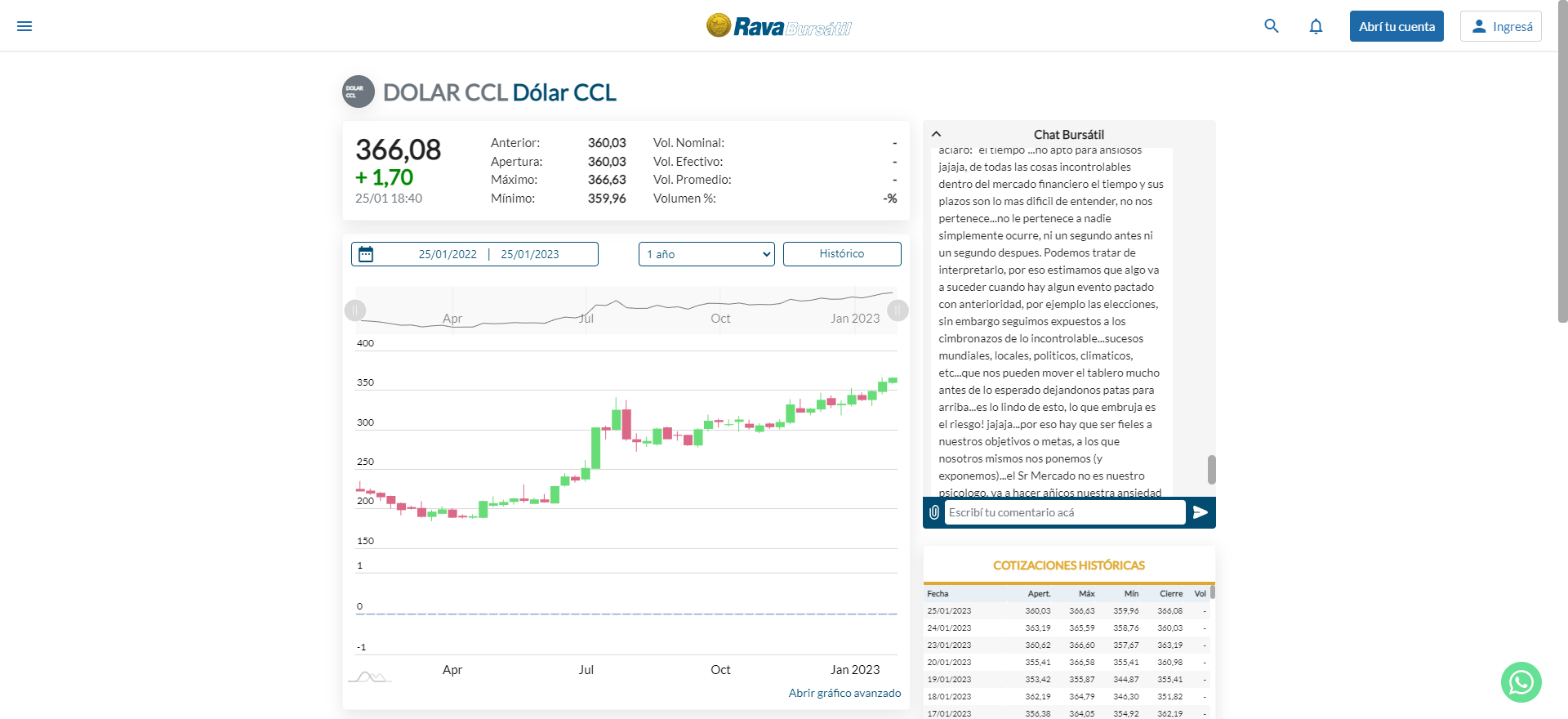Grab the left range slider handle
This screenshot has width=1568, height=719.
355,310
